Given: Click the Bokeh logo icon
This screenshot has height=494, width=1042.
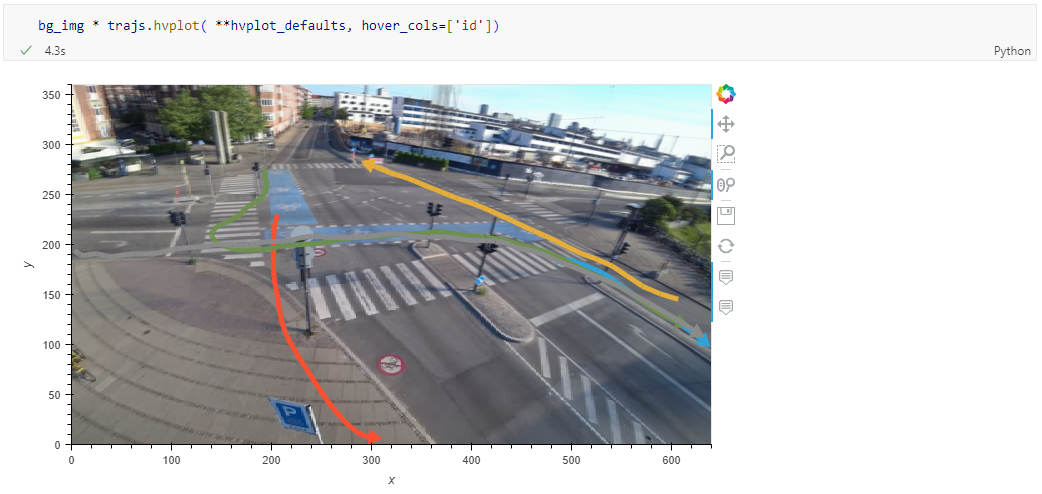Looking at the screenshot, I should pyautogui.click(x=726, y=94).
